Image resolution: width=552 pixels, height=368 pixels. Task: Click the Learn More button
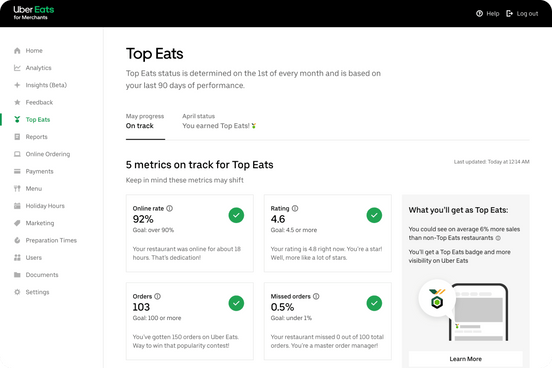pyautogui.click(x=465, y=359)
